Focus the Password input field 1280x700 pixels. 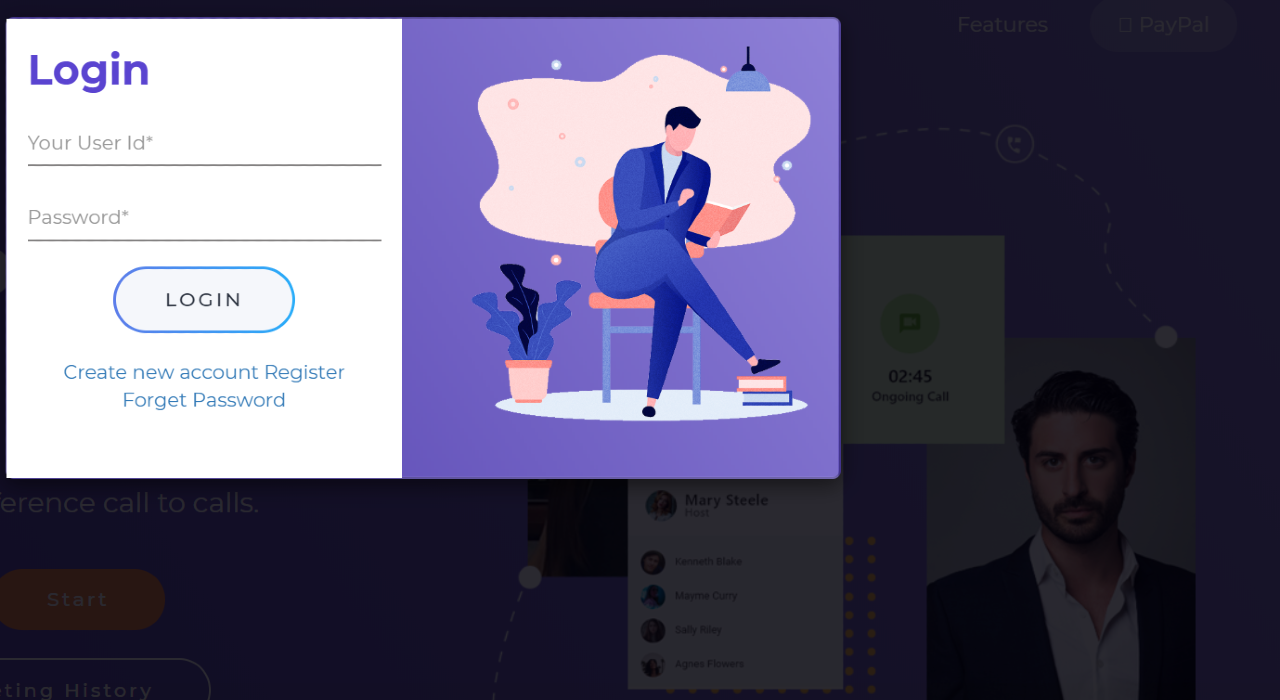pos(204,218)
